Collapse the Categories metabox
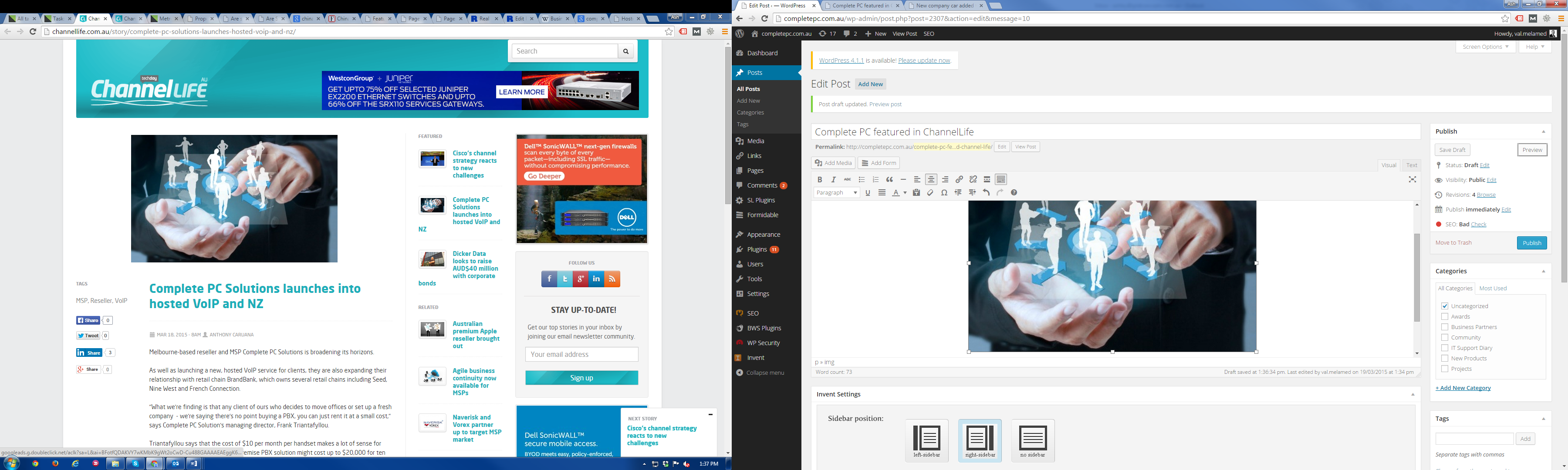The image size is (1568, 470). coord(1543,271)
